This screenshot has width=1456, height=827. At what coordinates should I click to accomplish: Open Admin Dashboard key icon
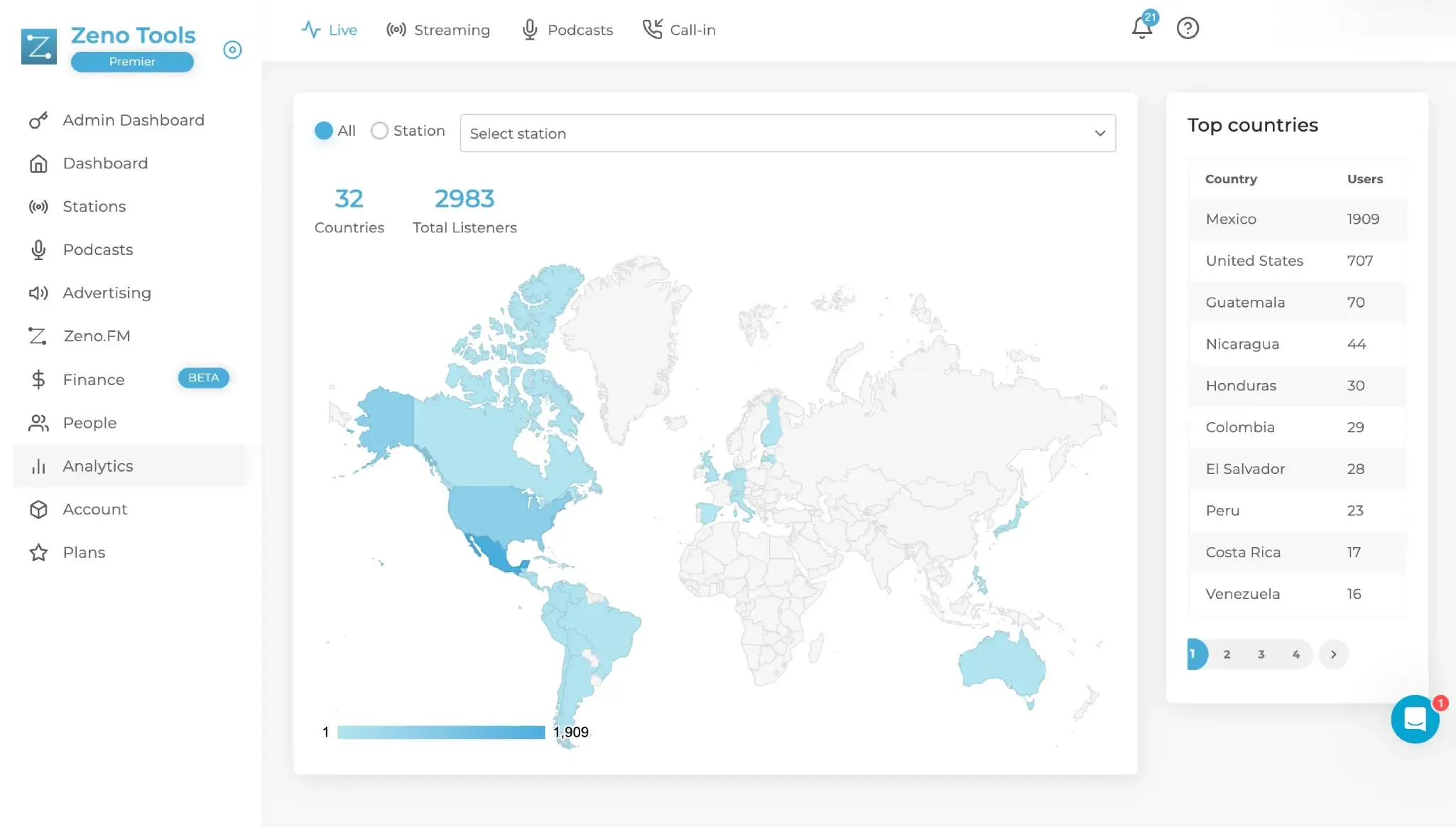point(38,120)
